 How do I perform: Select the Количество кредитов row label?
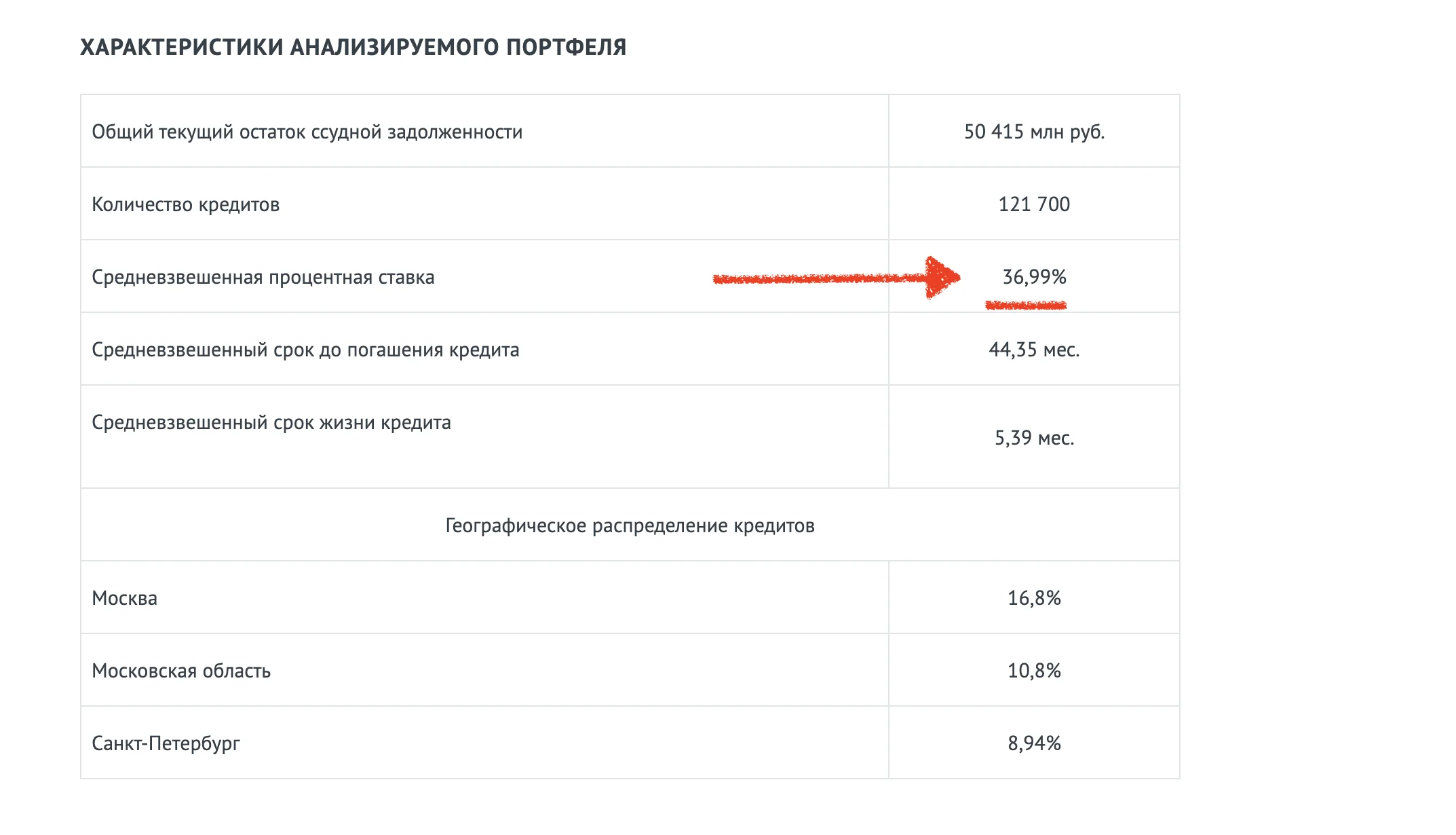click(186, 204)
